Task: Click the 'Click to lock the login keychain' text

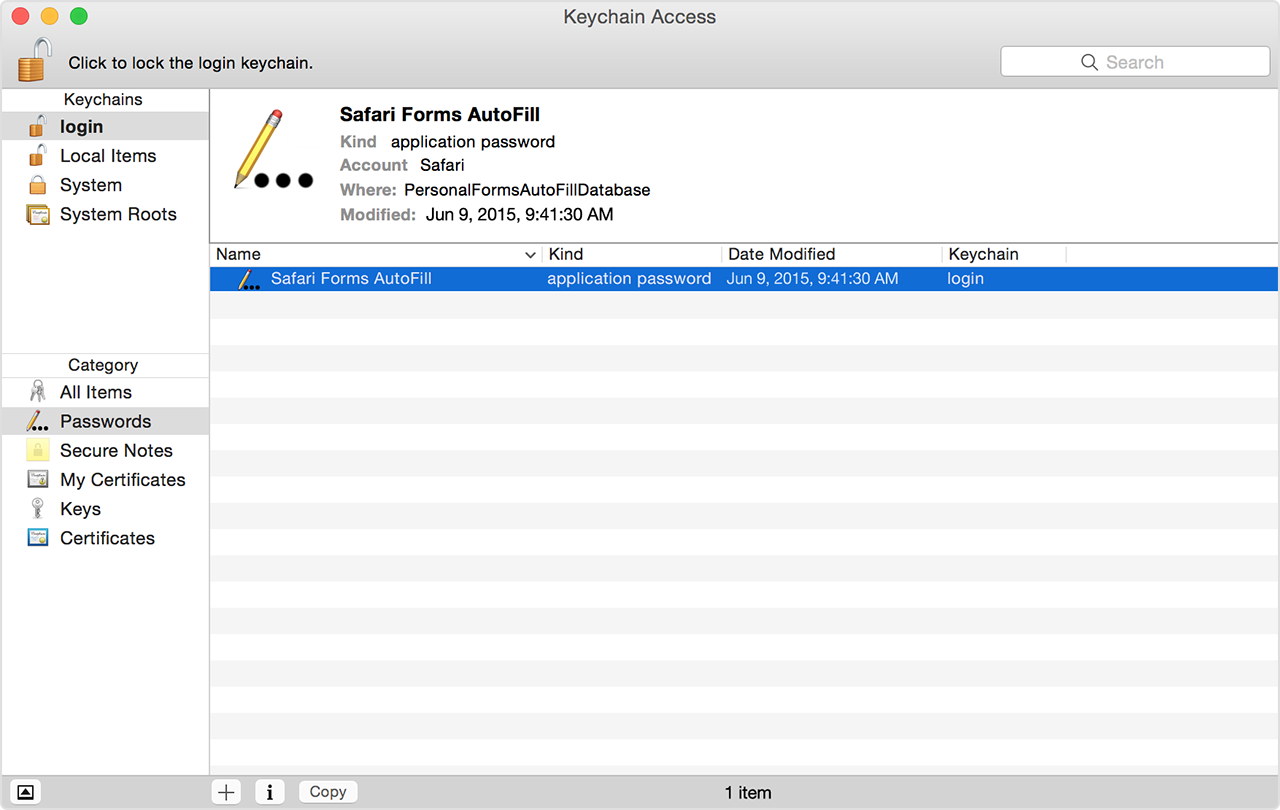Action: click(x=191, y=62)
